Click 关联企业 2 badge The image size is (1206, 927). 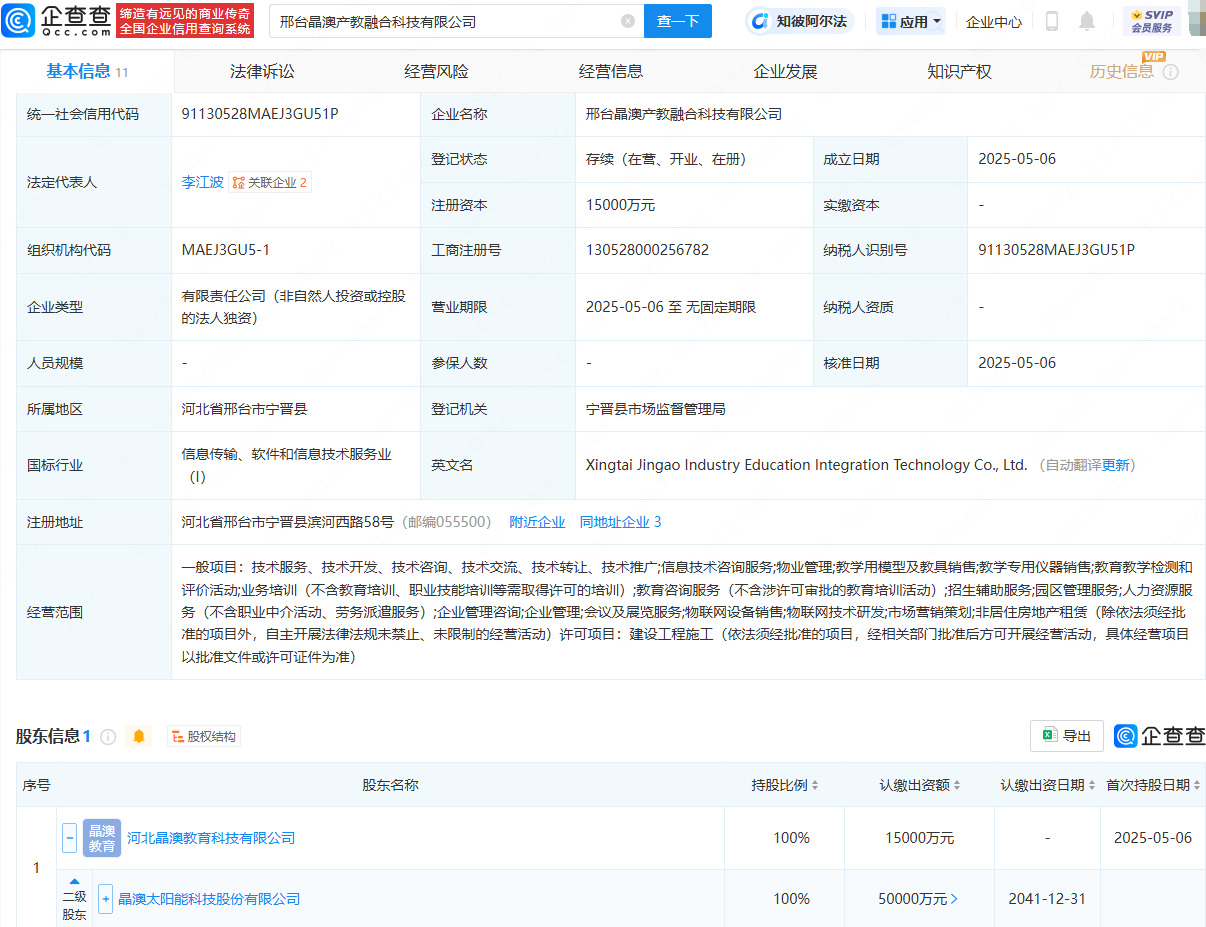[270, 182]
